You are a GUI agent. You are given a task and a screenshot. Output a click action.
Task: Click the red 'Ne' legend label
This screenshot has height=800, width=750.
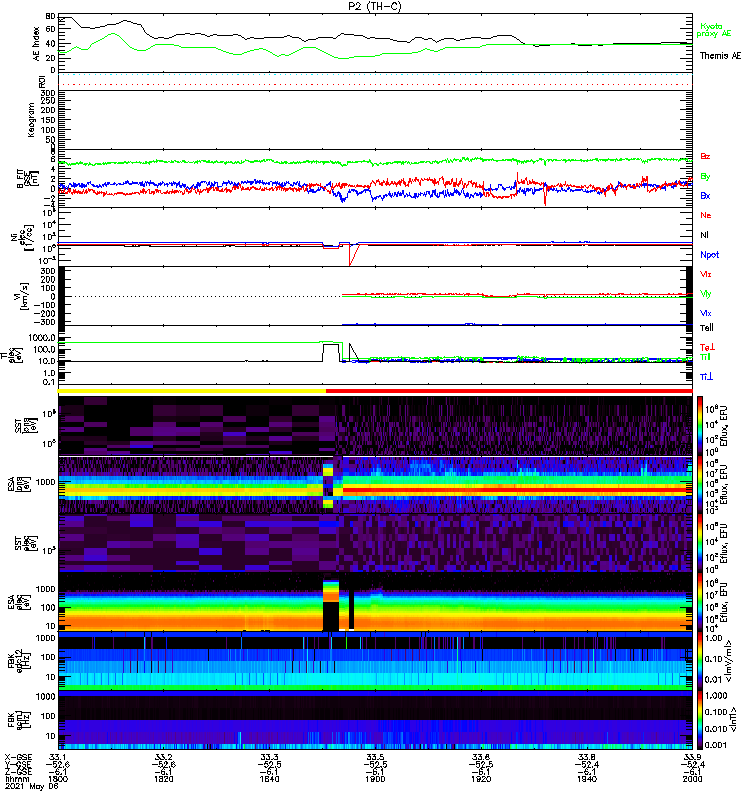pos(706,215)
